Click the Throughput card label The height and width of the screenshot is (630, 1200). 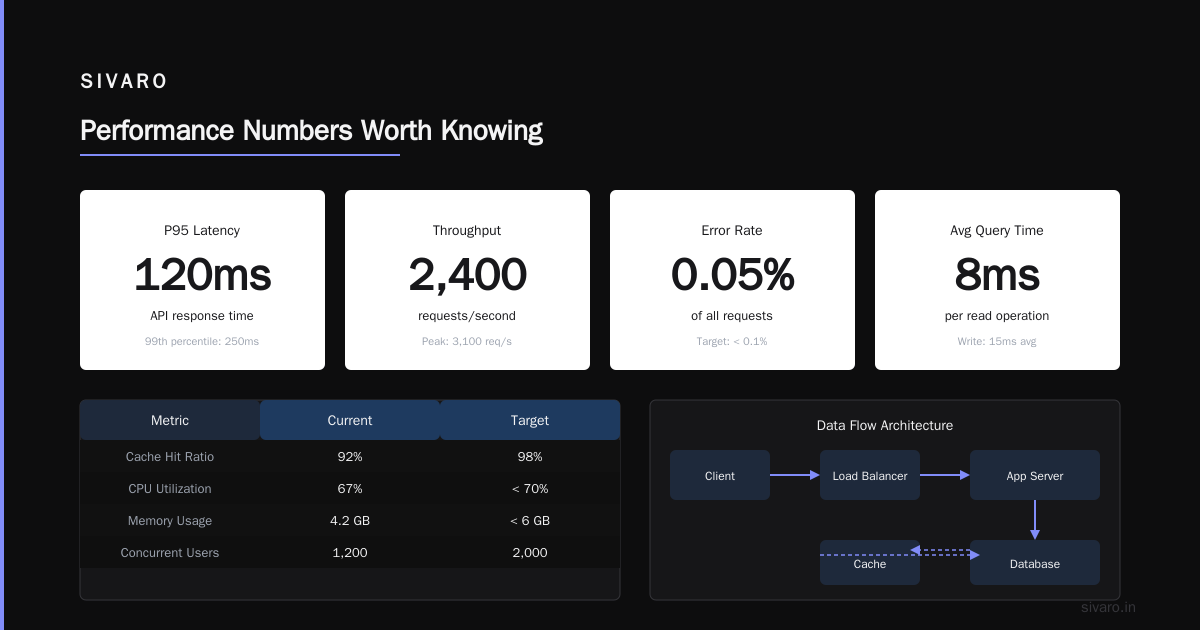click(467, 230)
